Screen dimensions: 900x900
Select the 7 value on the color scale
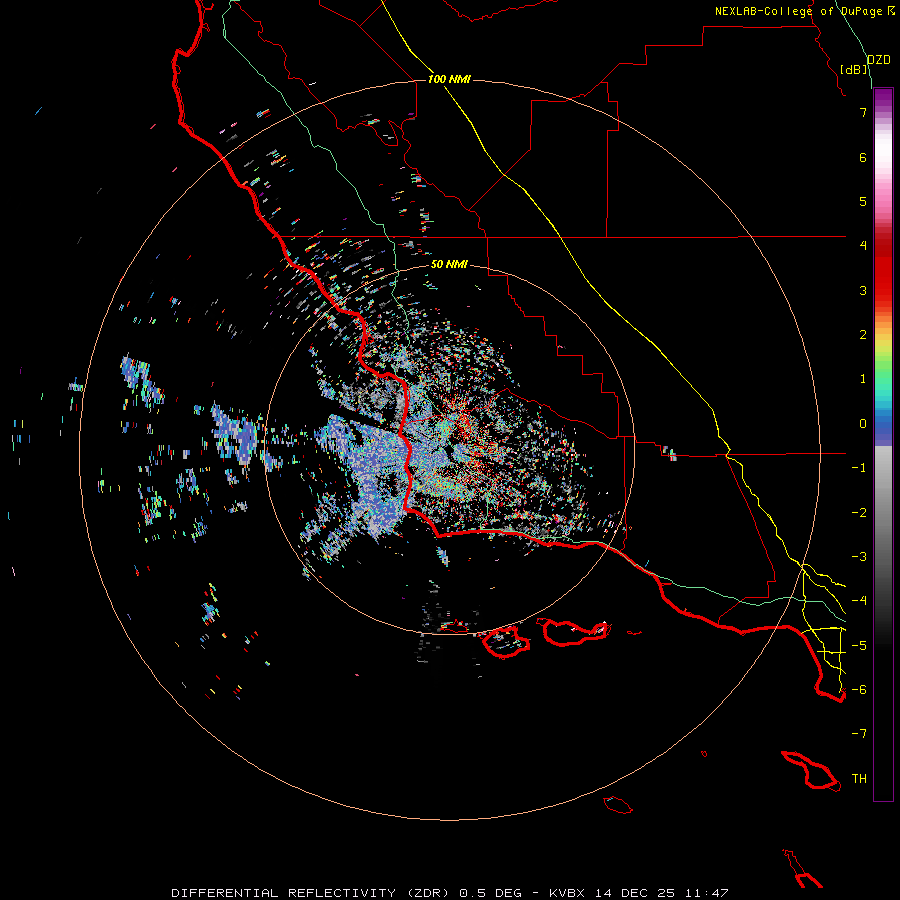(863, 112)
